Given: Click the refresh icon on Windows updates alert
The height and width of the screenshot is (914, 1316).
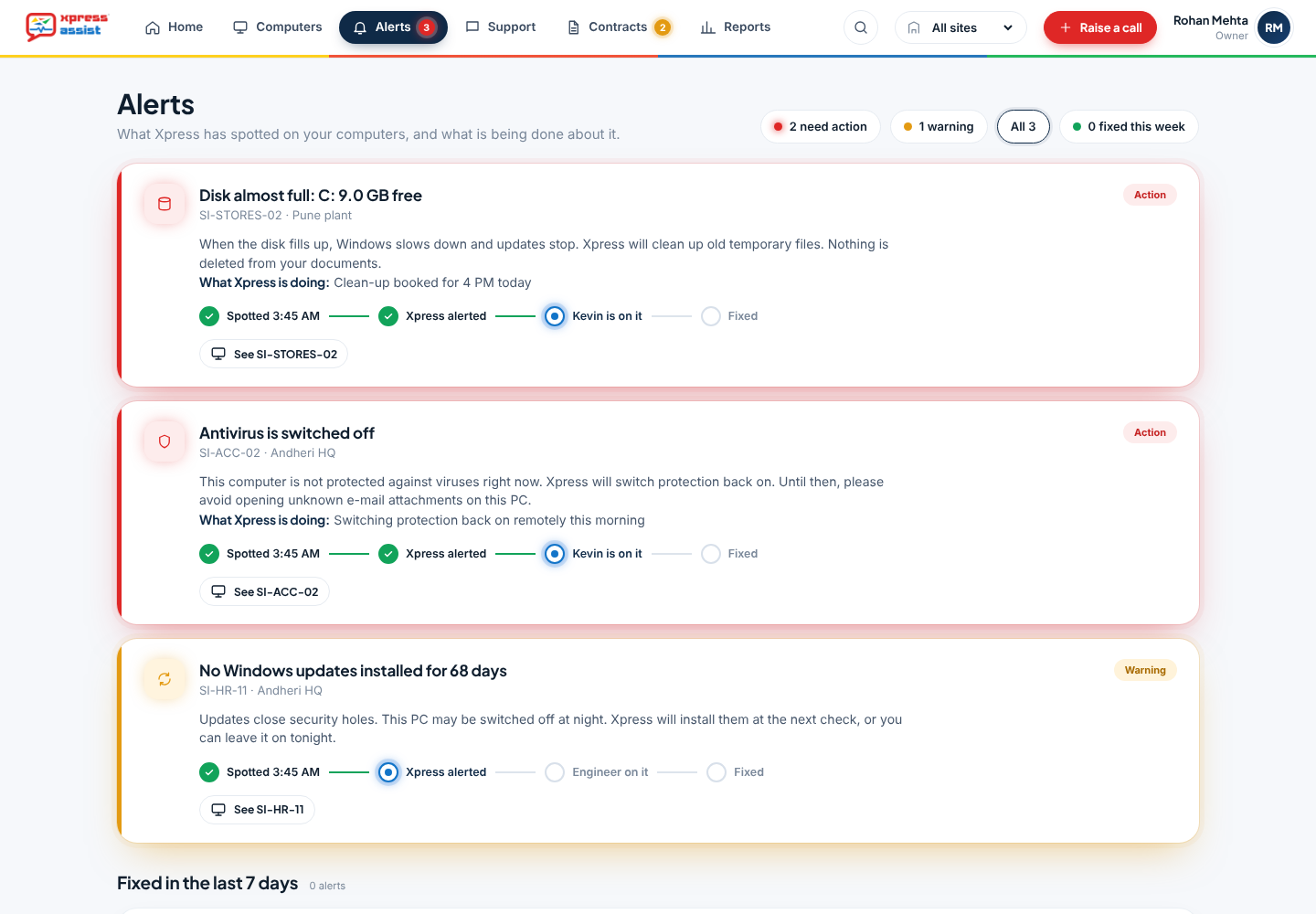Looking at the screenshot, I should click(x=164, y=679).
